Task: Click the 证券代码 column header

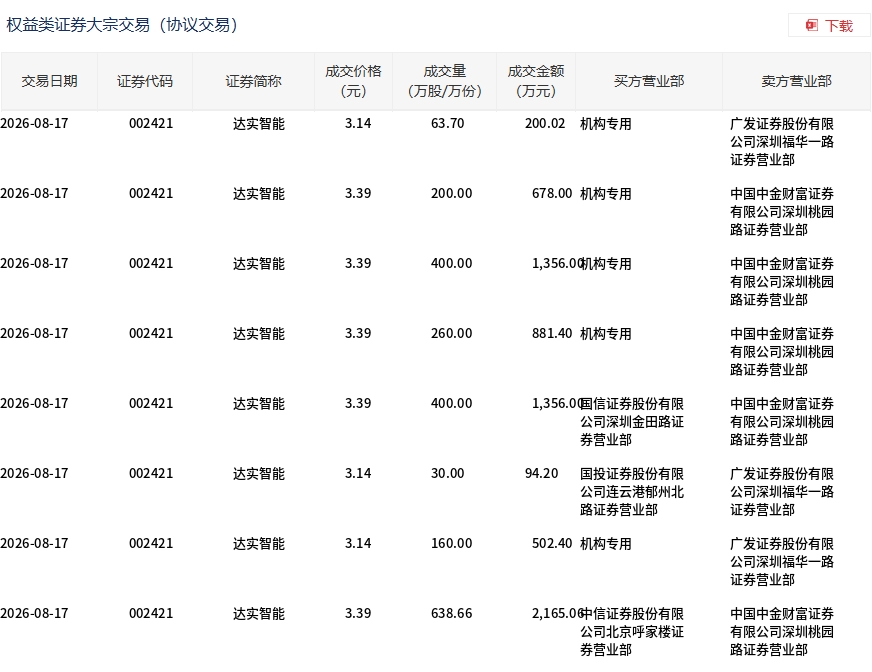Action: (x=145, y=82)
